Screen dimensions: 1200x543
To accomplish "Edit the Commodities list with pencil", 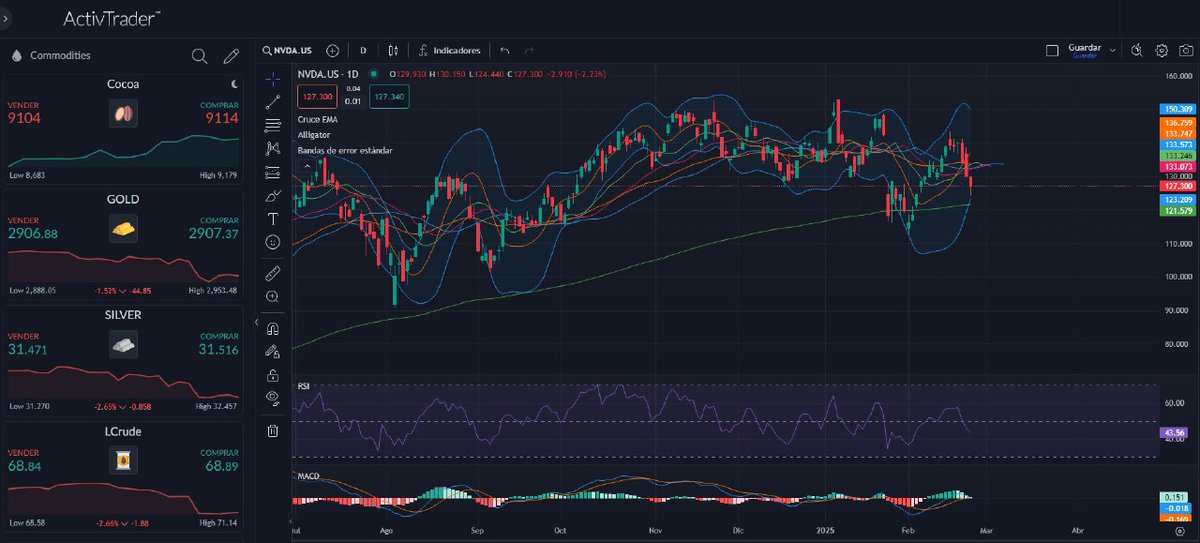I will pos(231,56).
